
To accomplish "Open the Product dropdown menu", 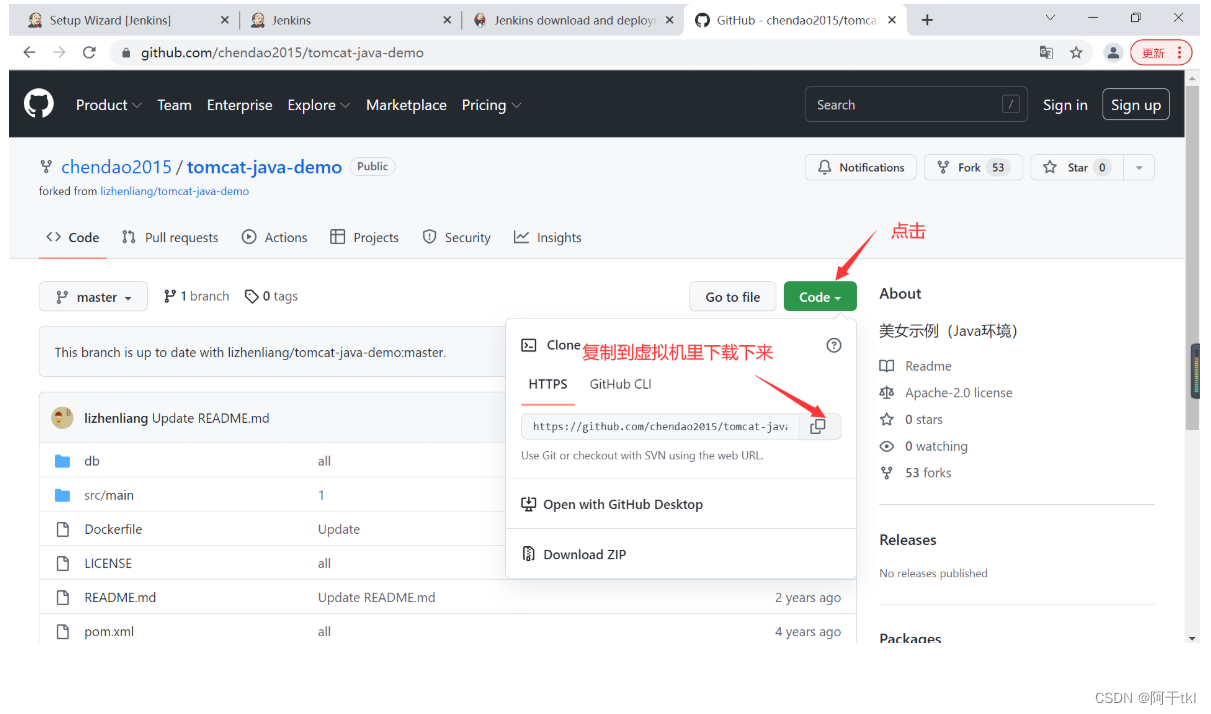I will 109,105.
